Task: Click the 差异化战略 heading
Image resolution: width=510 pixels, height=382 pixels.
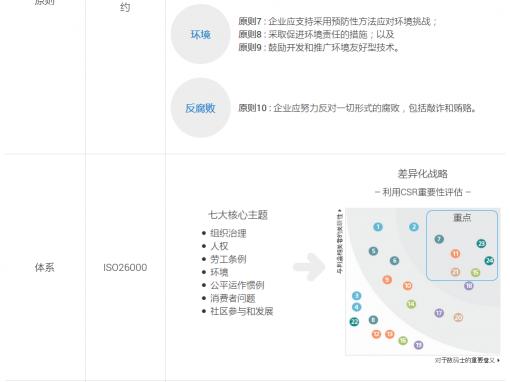Action: click(423, 173)
